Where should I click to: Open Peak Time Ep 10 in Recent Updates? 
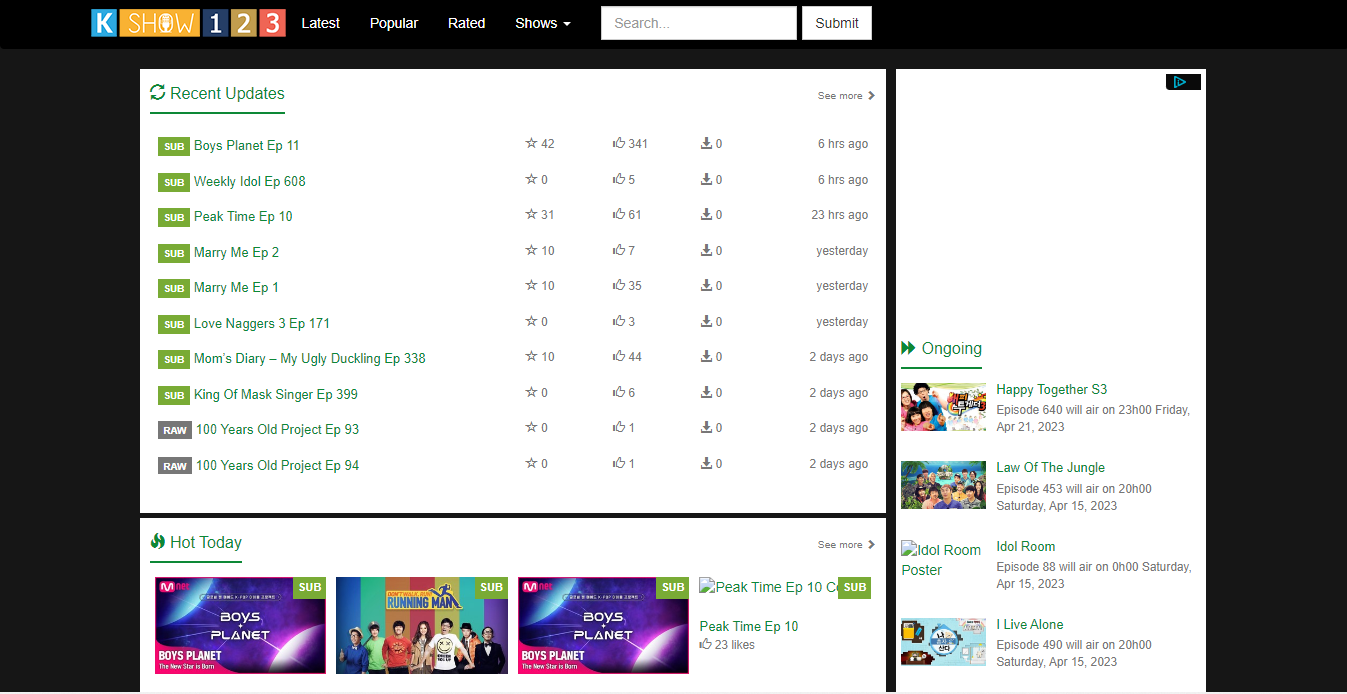click(x=243, y=216)
